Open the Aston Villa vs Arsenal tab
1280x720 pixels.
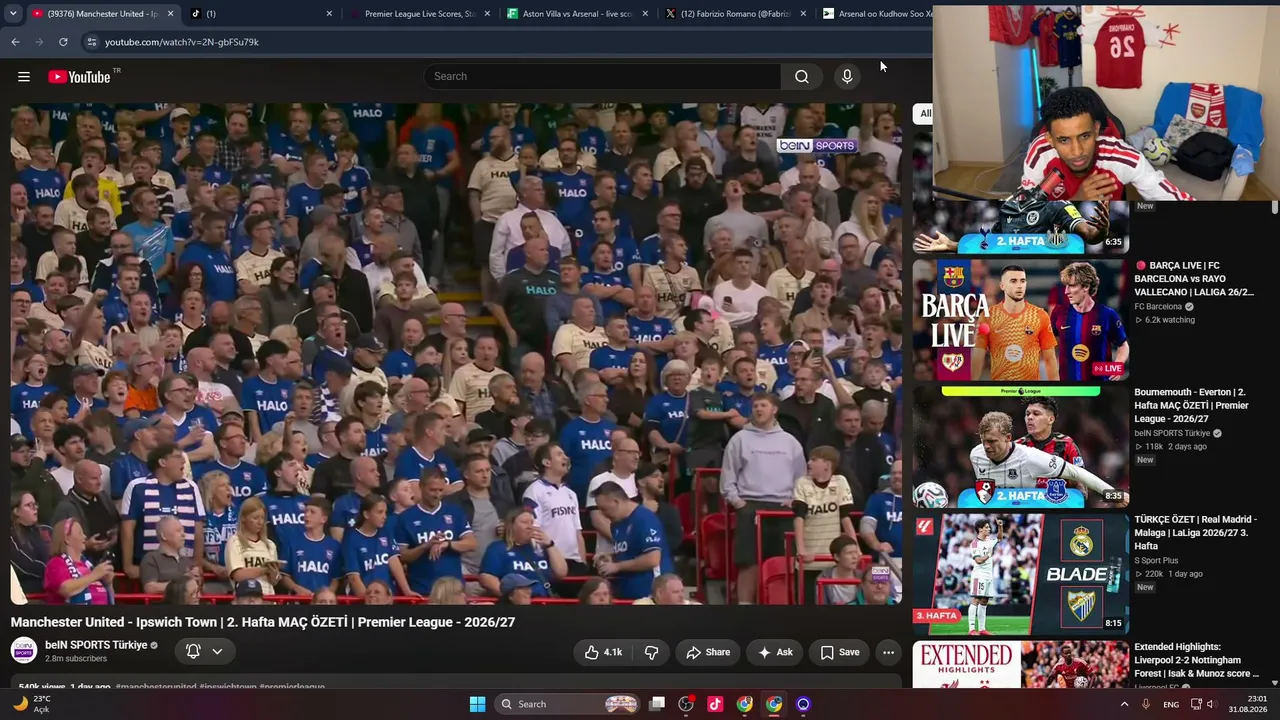click(x=578, y=14)
